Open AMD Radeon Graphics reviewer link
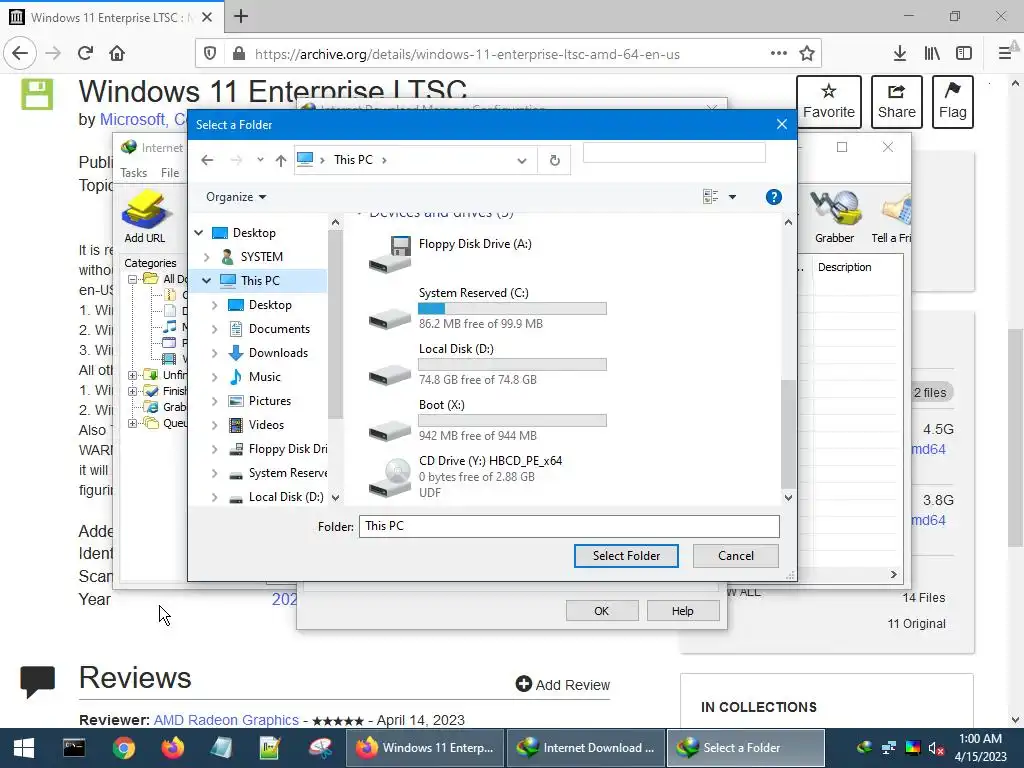Viewport: 1024px width, 768px height. (226, 720)
